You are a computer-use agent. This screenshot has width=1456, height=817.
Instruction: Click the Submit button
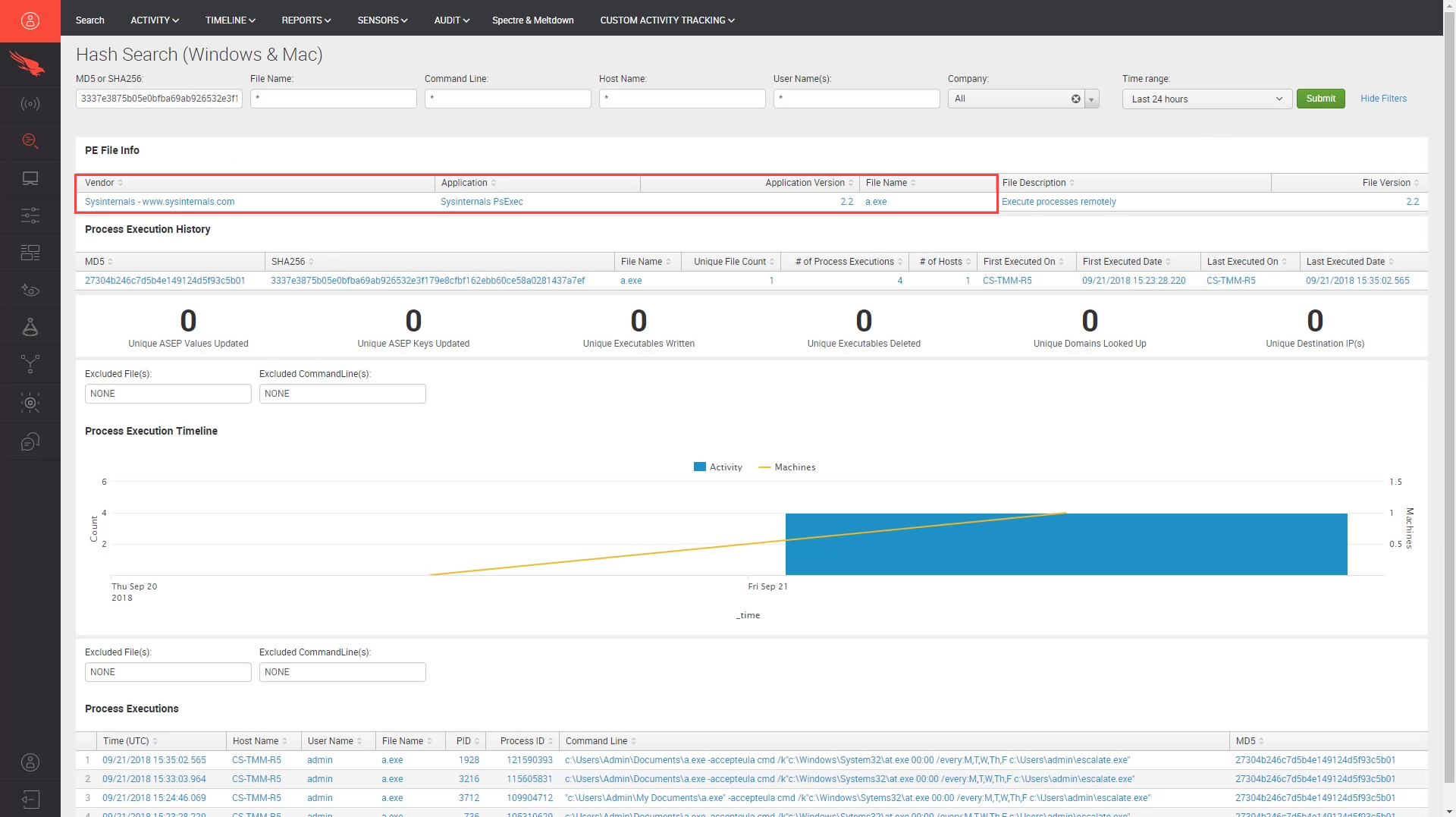[1320, 99]
